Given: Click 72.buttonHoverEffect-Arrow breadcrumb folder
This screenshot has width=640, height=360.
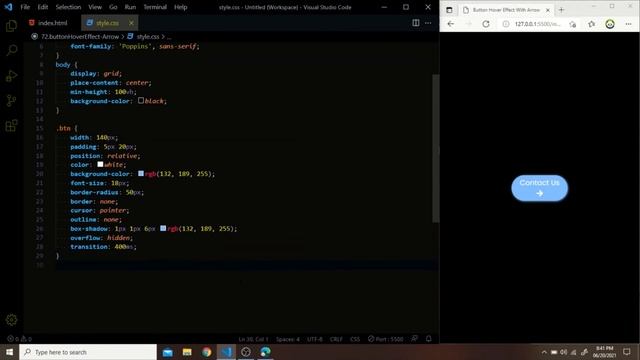Looking at the screenshot, I should point(80,37).
